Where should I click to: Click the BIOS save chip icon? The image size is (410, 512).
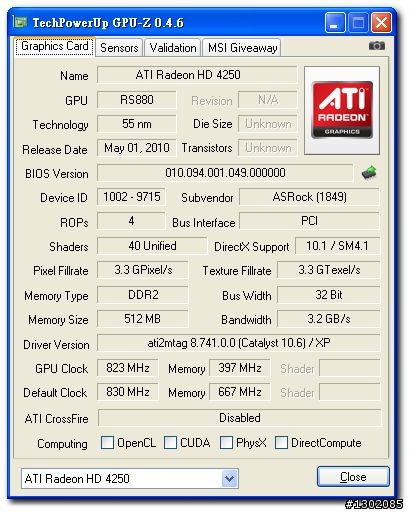(x=369, y=173)
